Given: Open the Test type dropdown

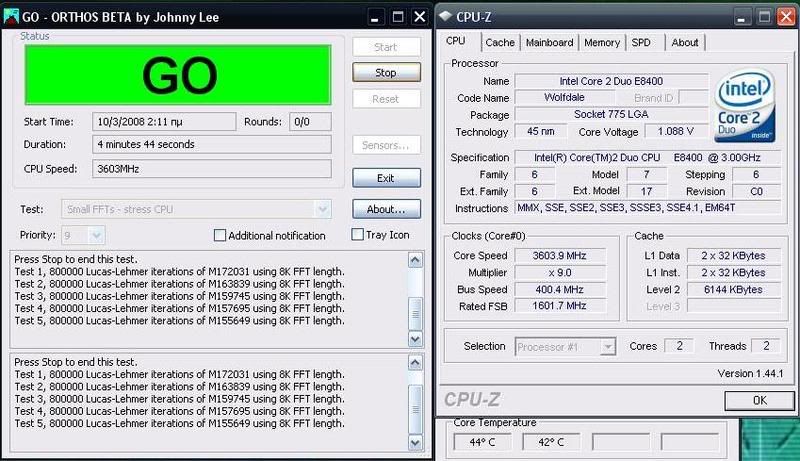Looking at the screenshot, I should pyautogui.click(x=322, y=209).
